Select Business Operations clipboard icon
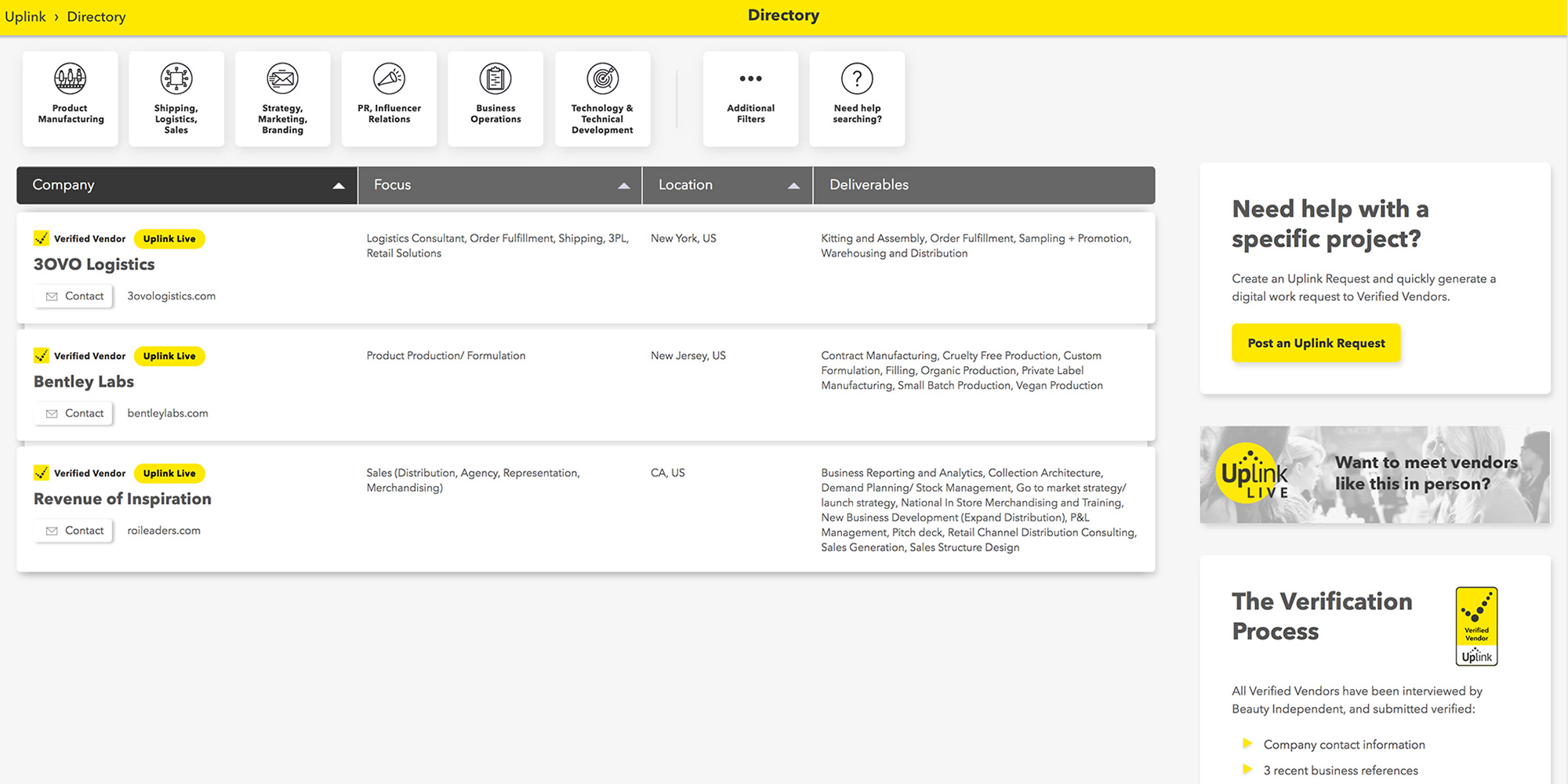Screen dimensions: 1568x784 click(495, 78)
